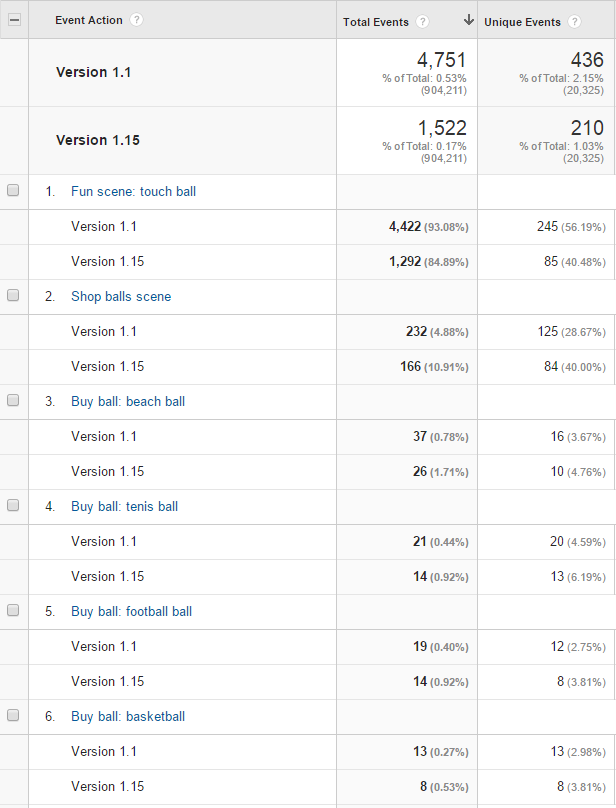616x808 pixels.
Task: Check the checkbox for Buy ball: beach ball
Action: click(x=14, y=399)
